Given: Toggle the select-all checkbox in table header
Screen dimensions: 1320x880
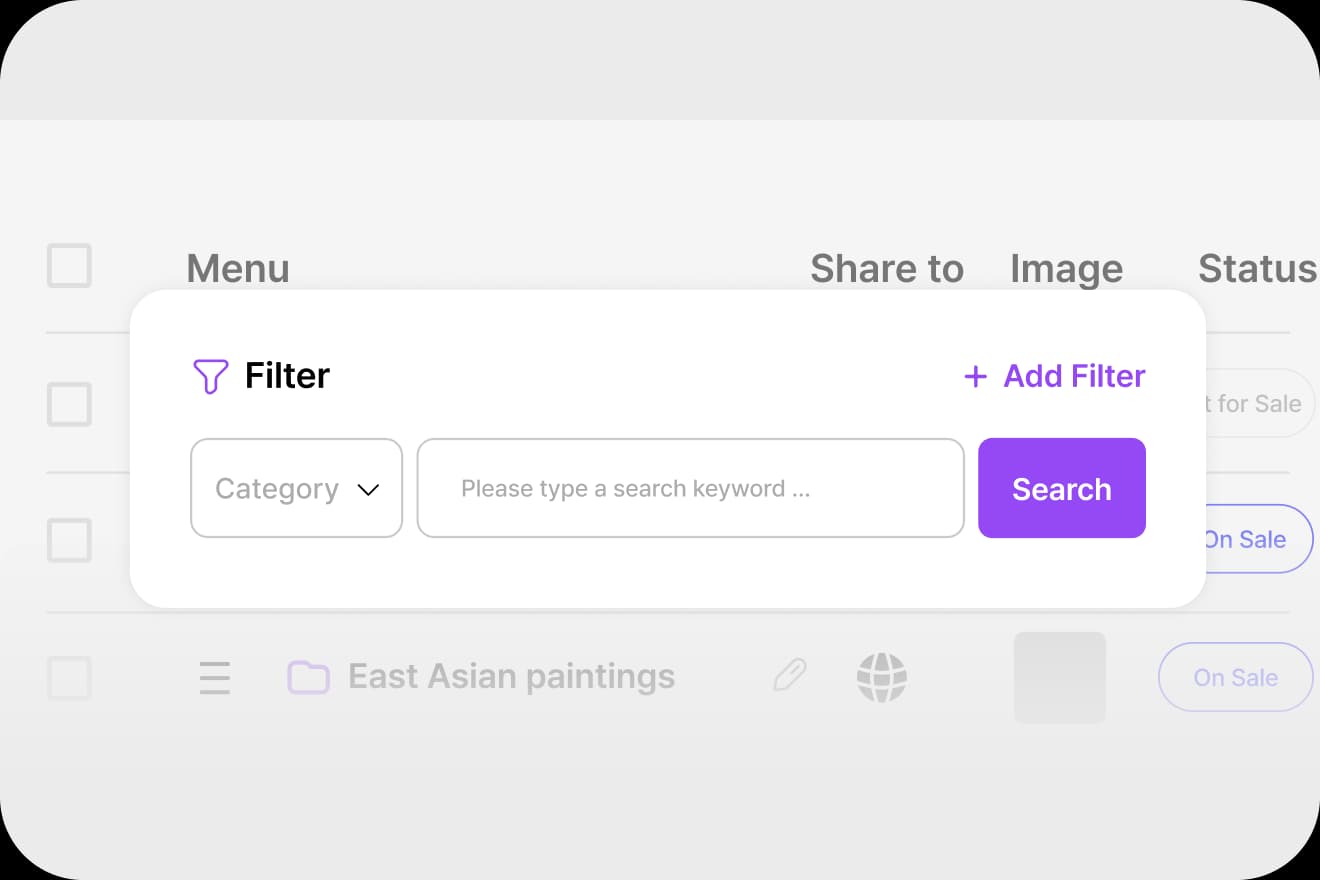Looking at the screenshot, I should point(70,266).
